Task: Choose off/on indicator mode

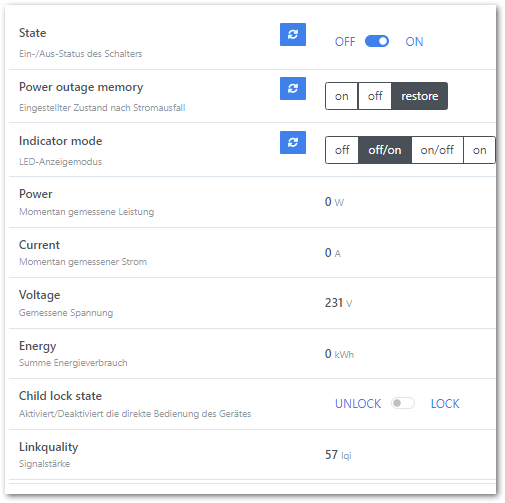Action: click(x=385, y=150)
